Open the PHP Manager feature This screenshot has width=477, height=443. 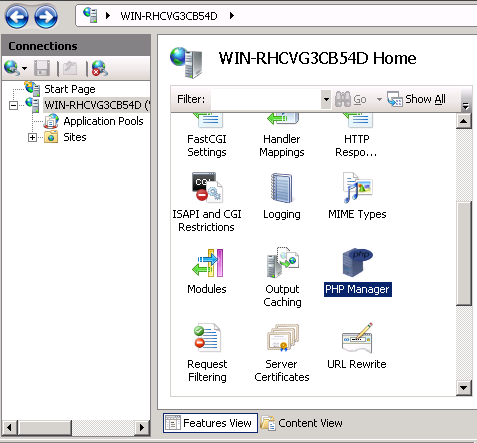pyautogui.click(x=357, y=272)
